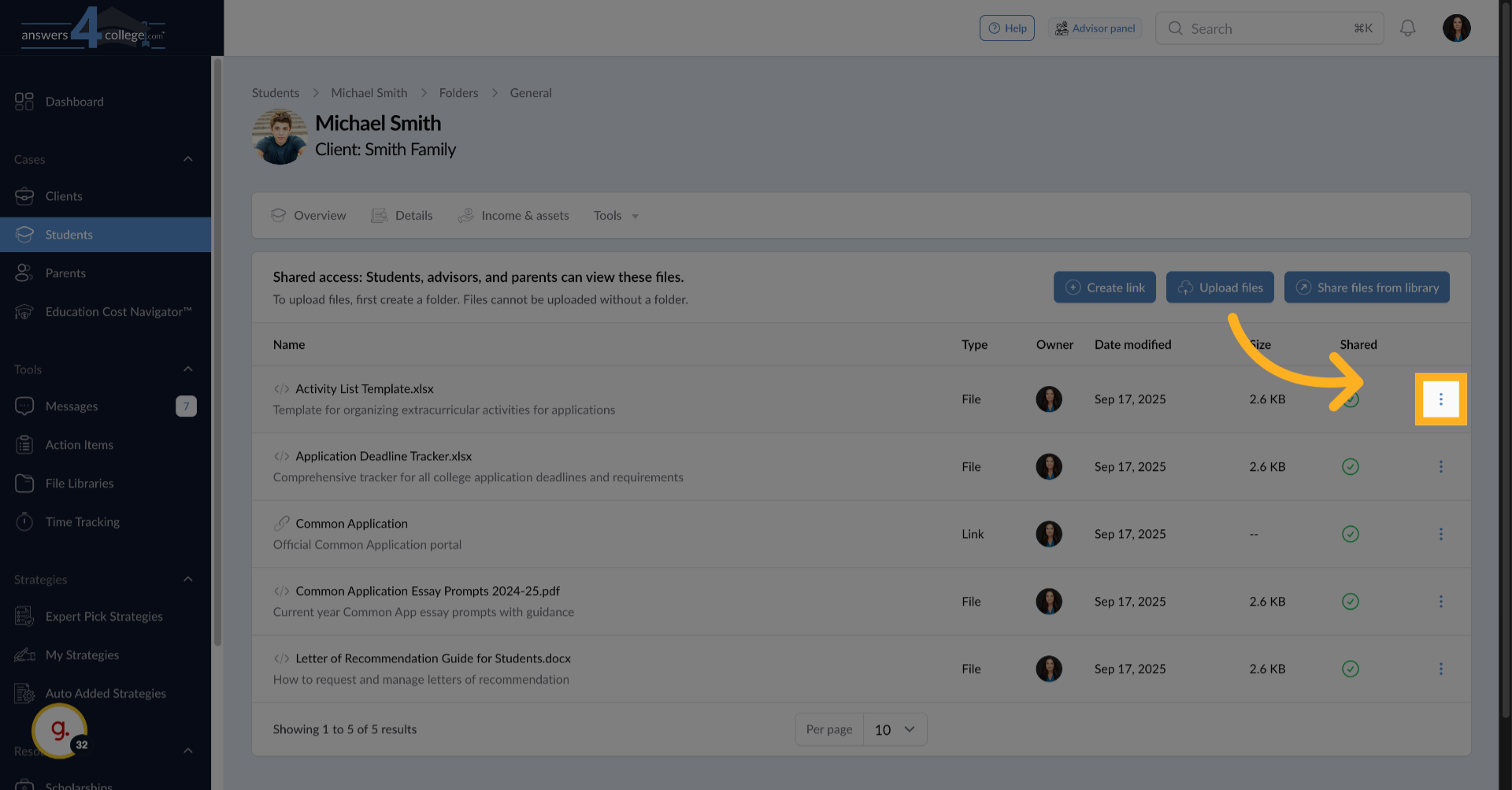Open options menu for Activity List Template

(x=1440, y=399)
